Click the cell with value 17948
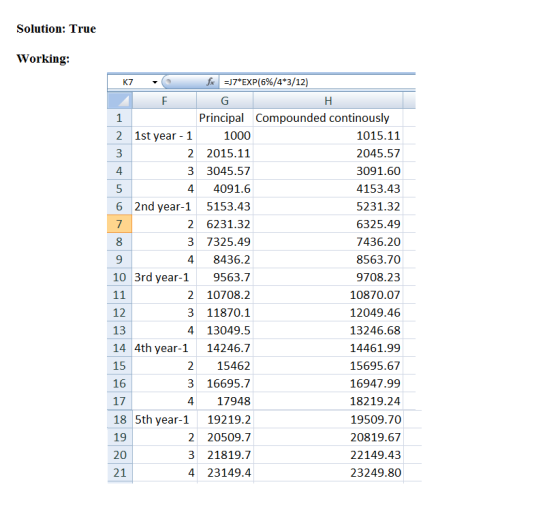Viewport: 560px width, 523px height. pos(225,401)
